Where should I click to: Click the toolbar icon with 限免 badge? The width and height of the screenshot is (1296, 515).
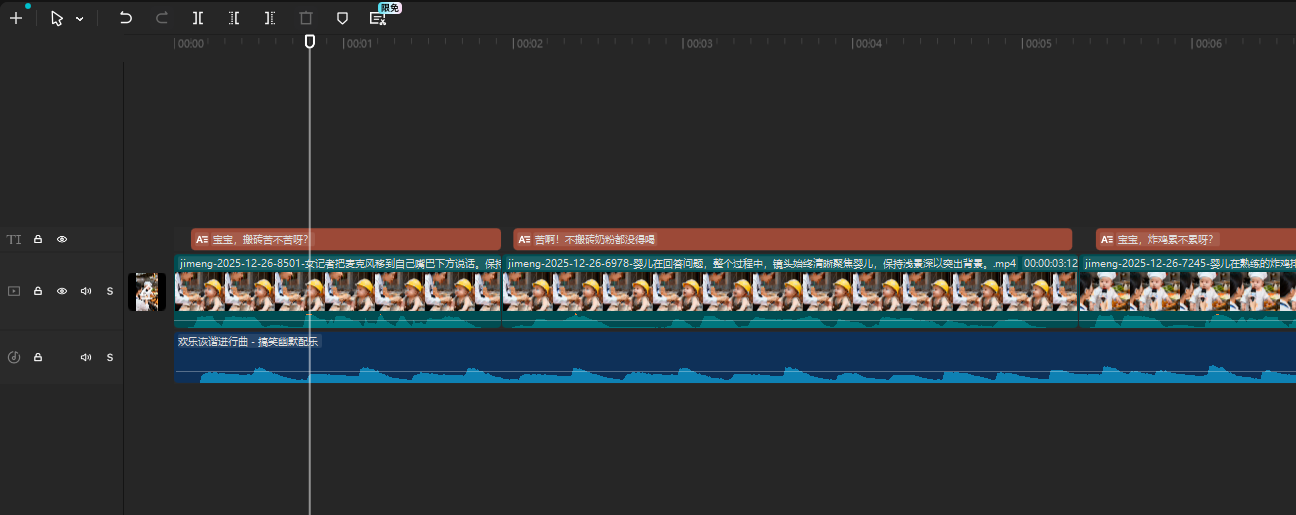point(378,18)
